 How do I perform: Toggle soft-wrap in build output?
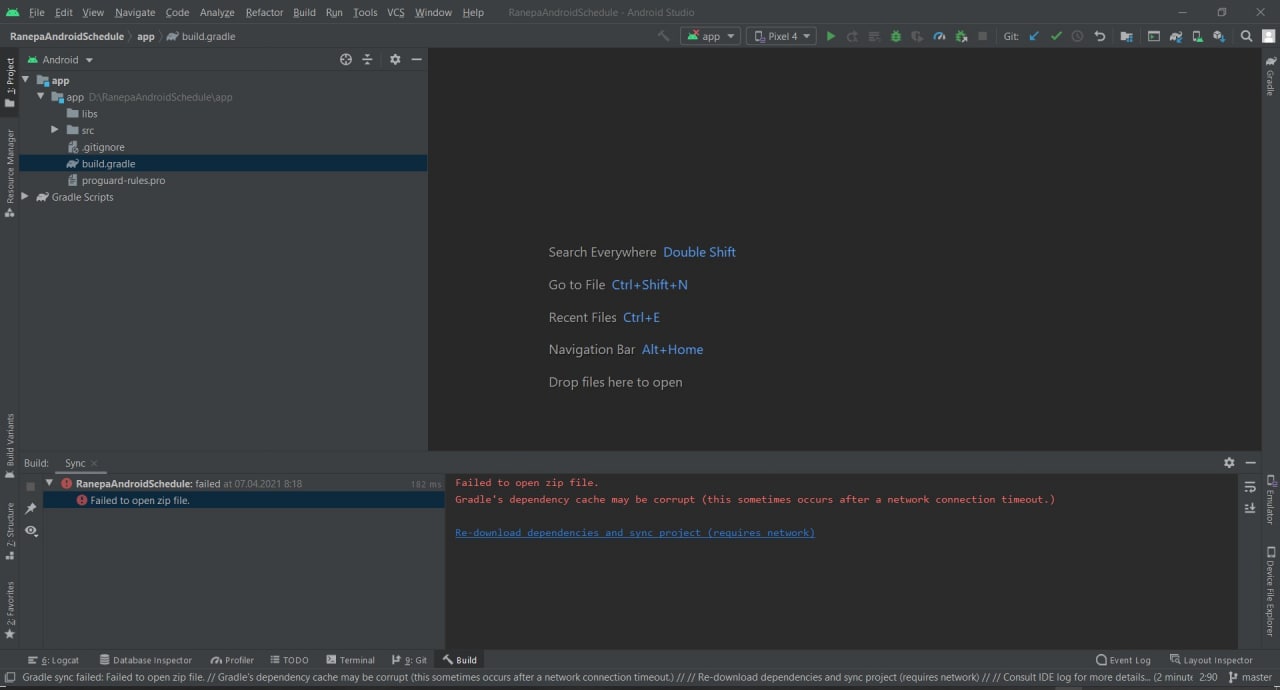(x=1250, y=487)
